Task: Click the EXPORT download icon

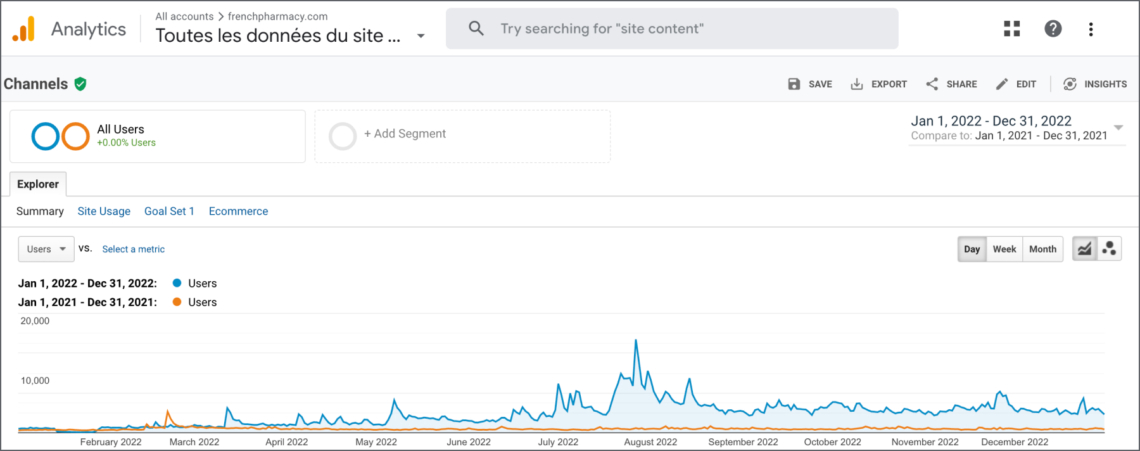Action: pos(856,84)
